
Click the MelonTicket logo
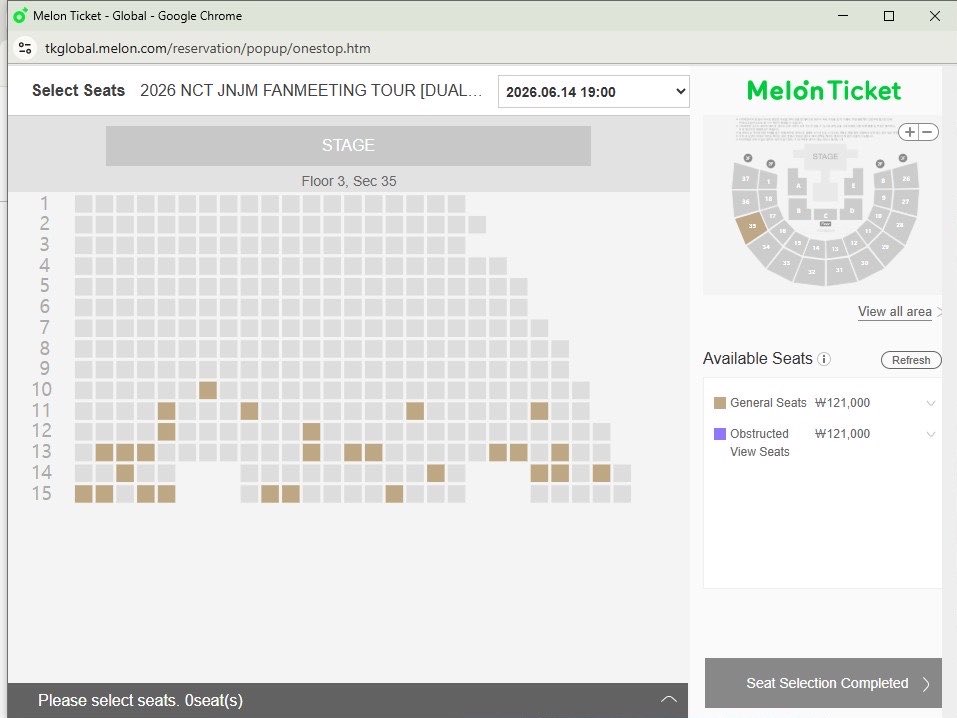tap(824, 91)
